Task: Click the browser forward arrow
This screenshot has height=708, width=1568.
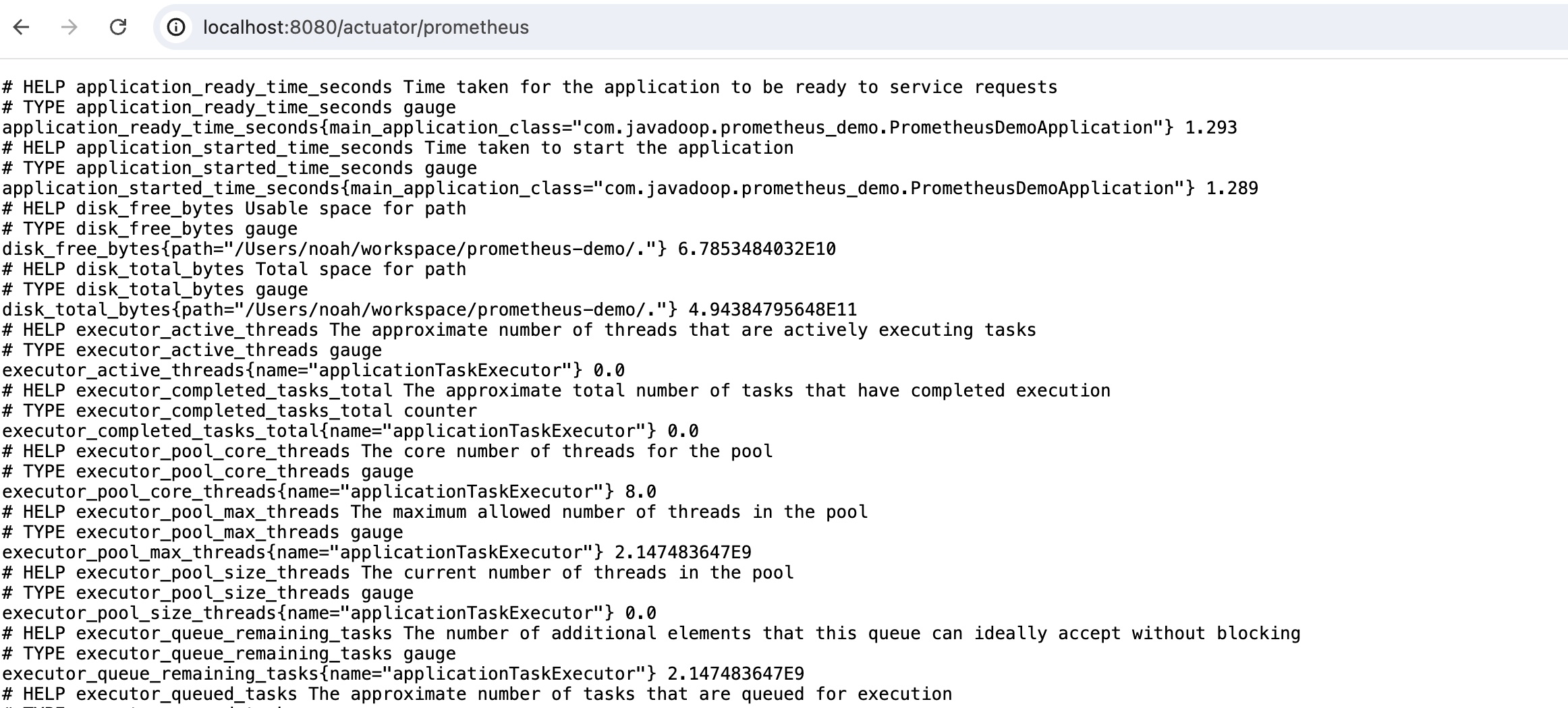Action: point(69,27)
